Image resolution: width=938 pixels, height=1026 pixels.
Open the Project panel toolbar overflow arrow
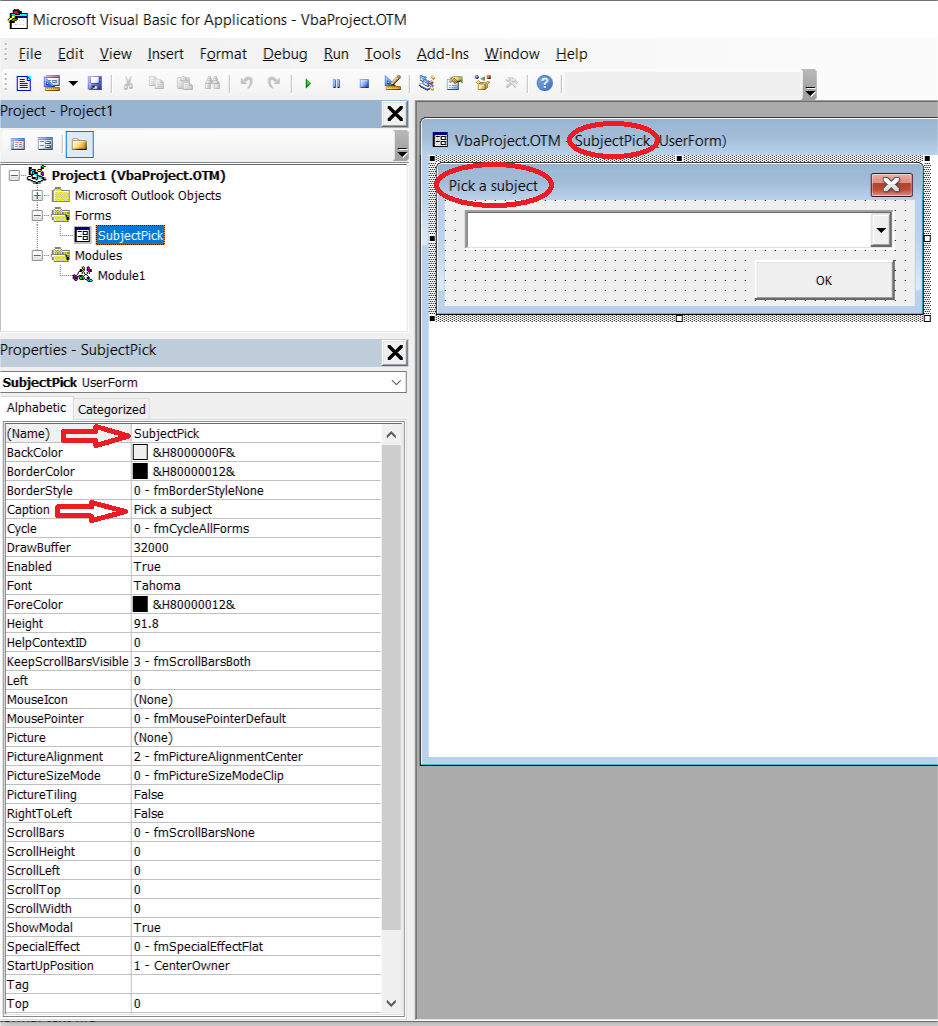pyautogui.click(x=402, y=145)
